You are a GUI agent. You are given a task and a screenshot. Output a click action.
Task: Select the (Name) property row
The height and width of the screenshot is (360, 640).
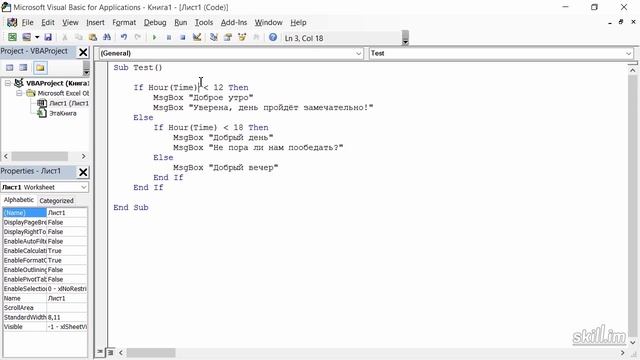point(45,213)
